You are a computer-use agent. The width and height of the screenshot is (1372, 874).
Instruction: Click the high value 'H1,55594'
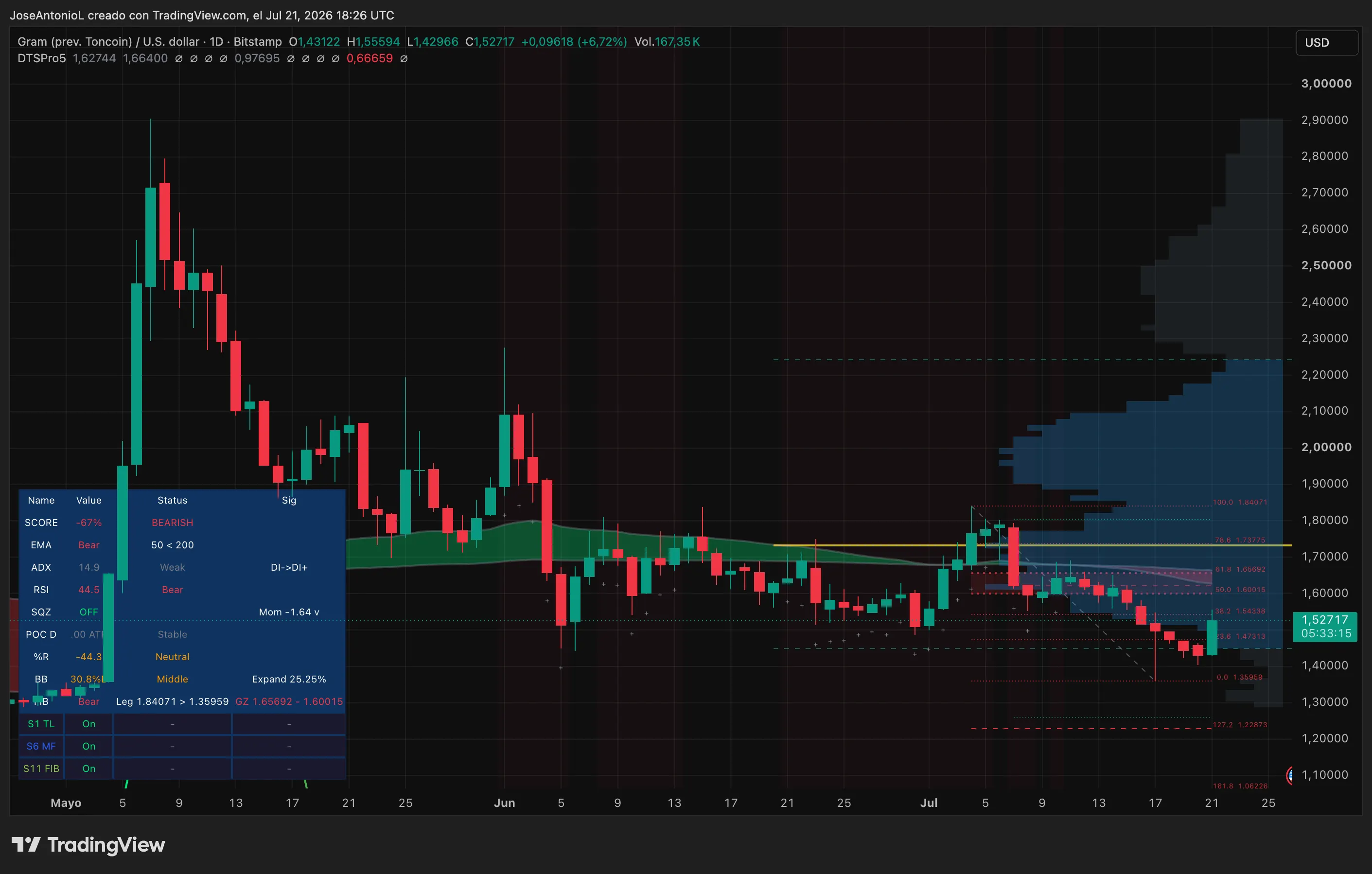pyautogui.click(x=373, y=42)
